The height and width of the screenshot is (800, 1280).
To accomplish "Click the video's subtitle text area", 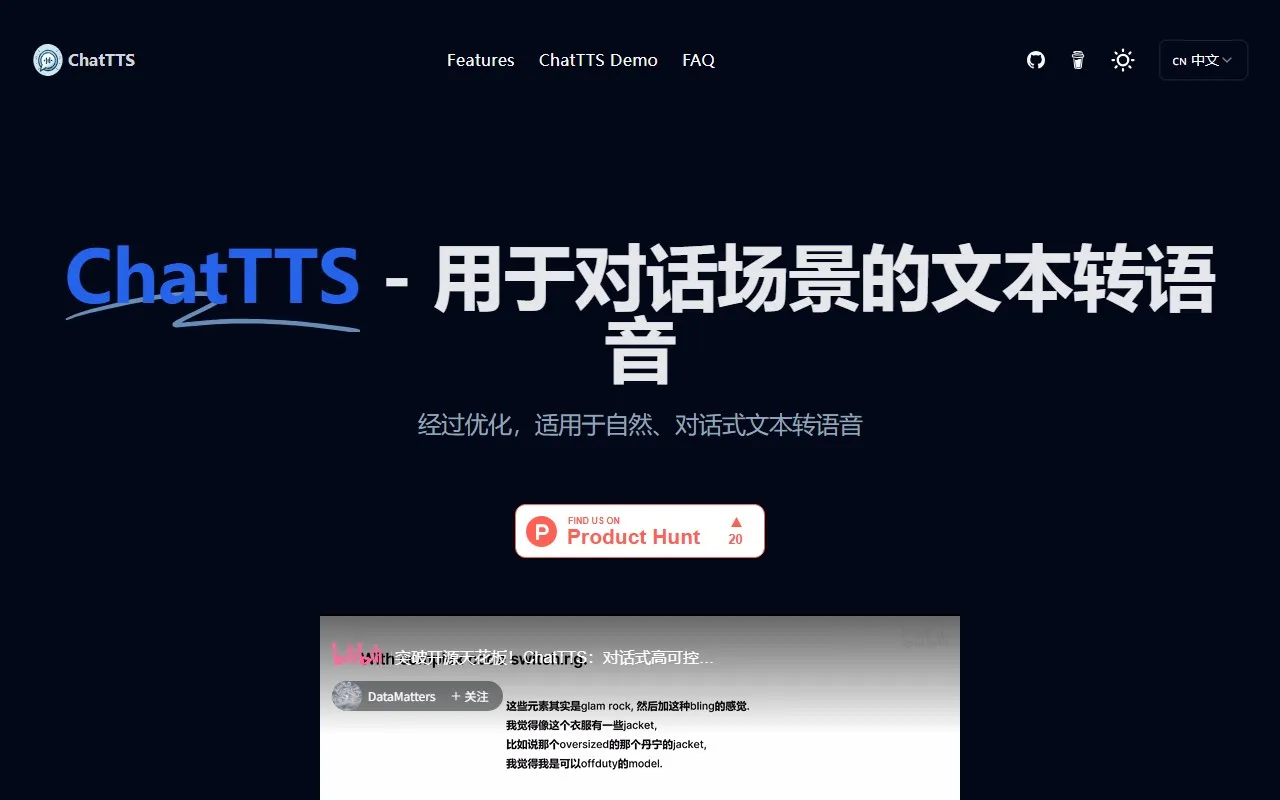I will pyautogui.click(x=627, y=734).
